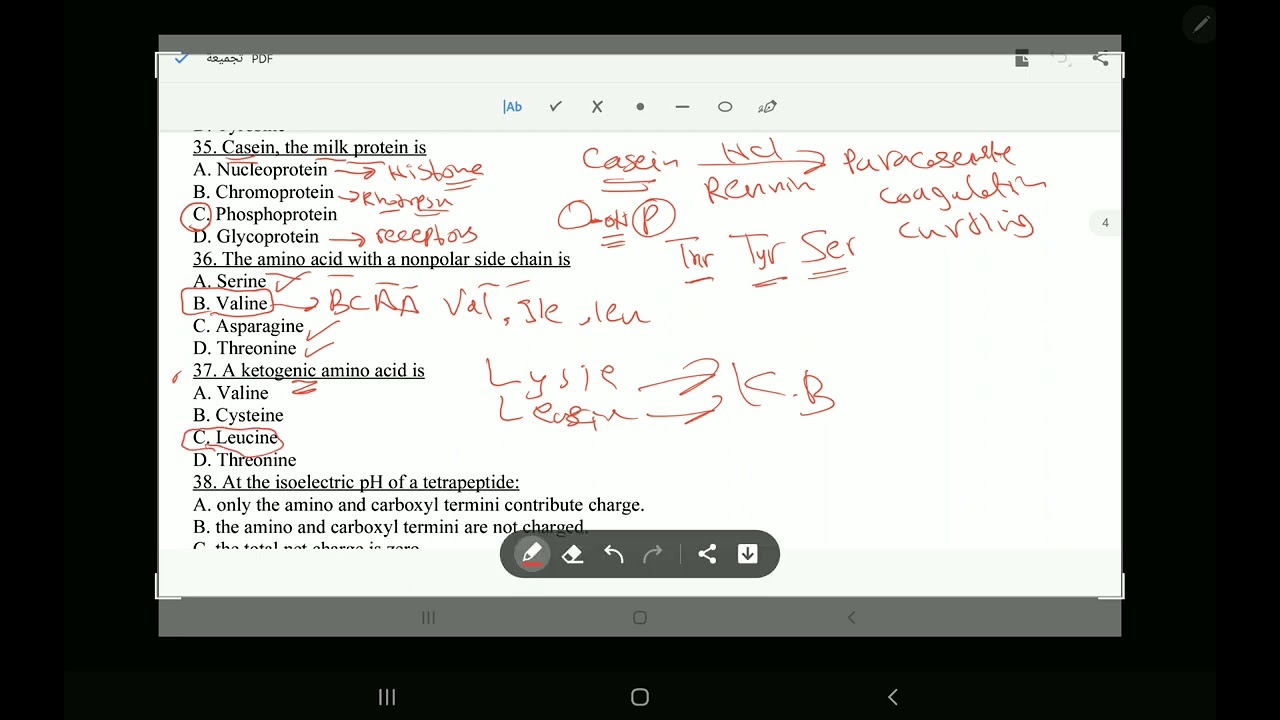Tap answer A. Serine
This screenshot has height=720, width=1280.
pos(229,281)
